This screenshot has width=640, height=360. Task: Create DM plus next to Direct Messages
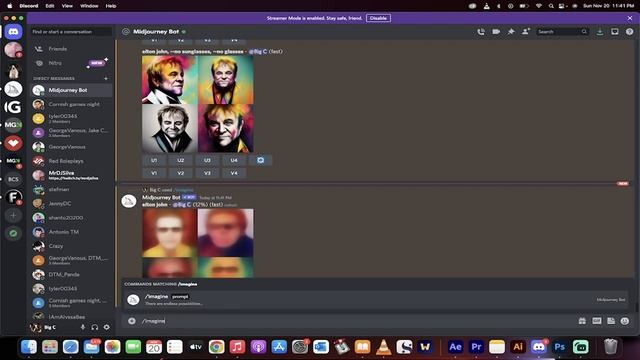click(x=106, y=78)
